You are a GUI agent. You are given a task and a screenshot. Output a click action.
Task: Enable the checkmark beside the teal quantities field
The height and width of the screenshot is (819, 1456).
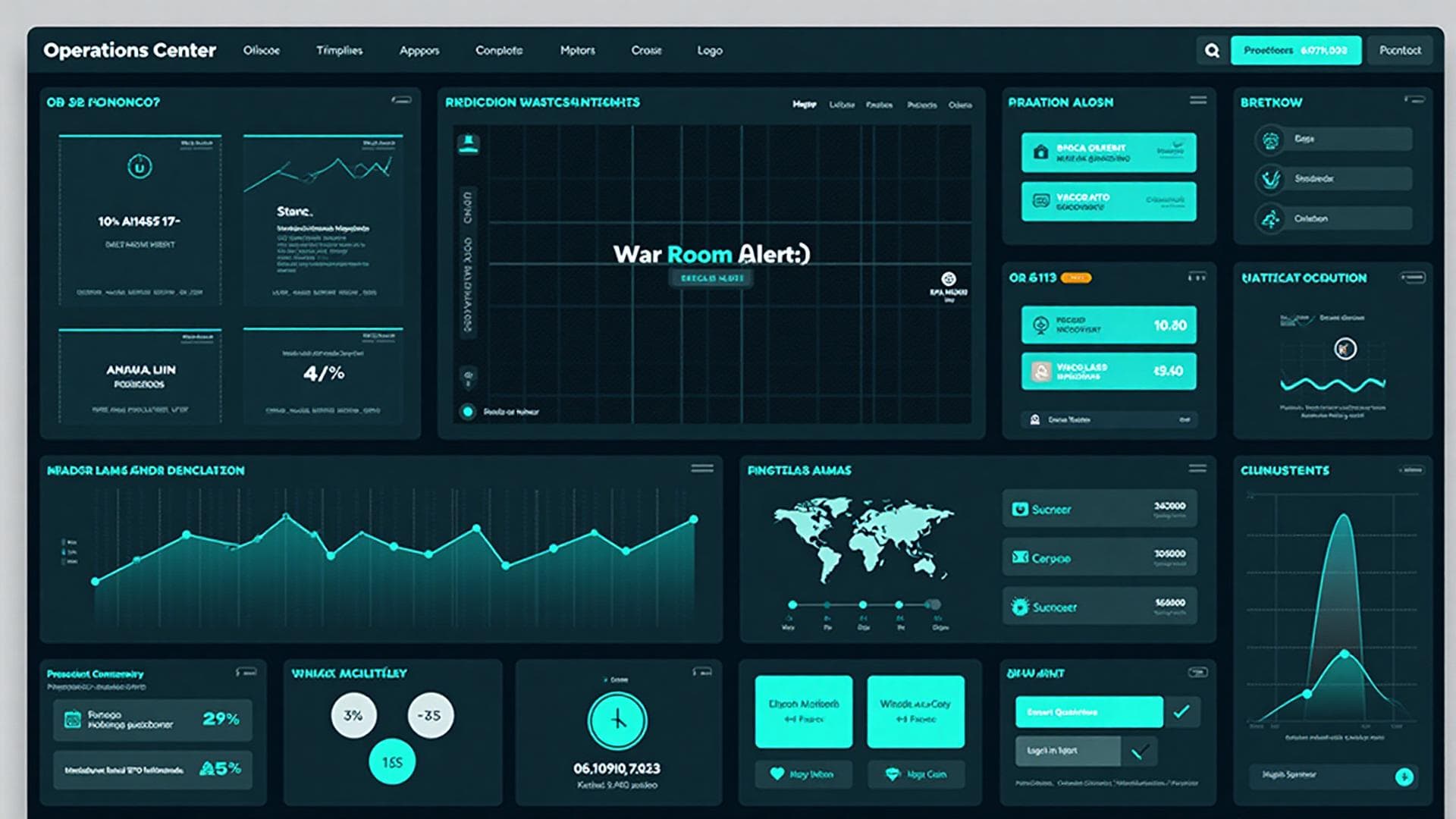coord(1180,712)
